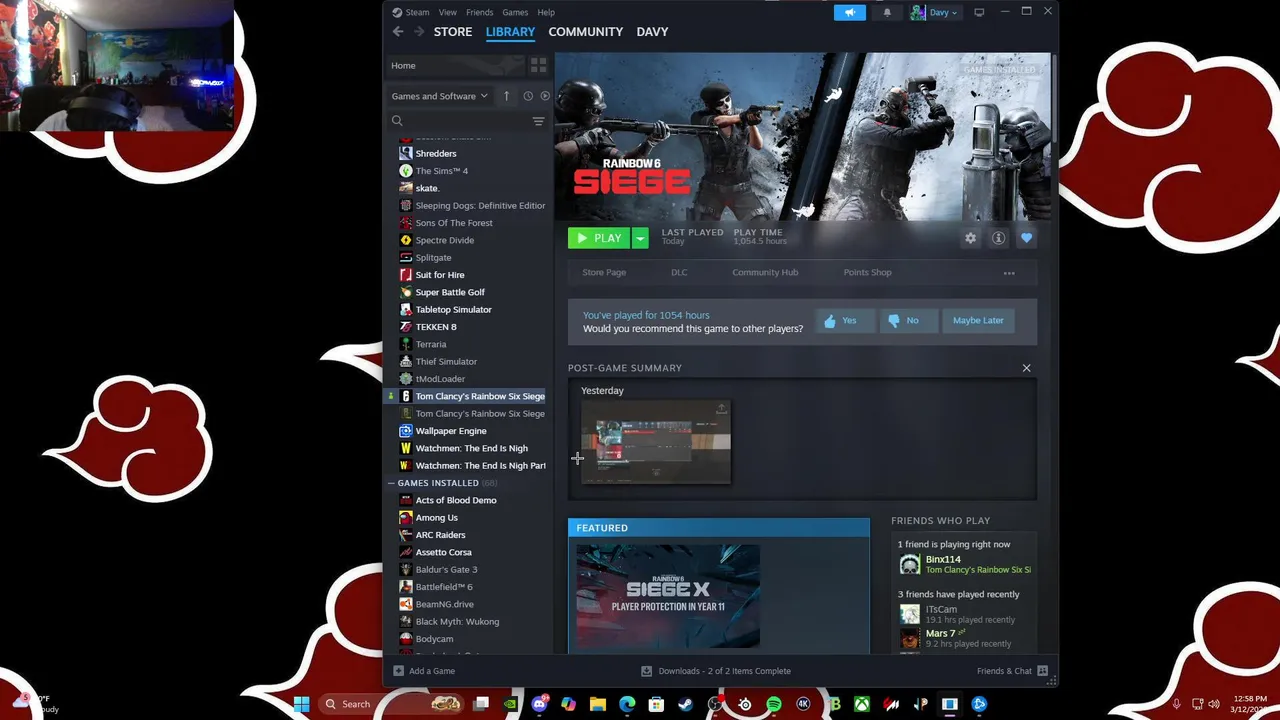
Task: Select Black Myth: Wukong in the list
Action: pos(457,622)
